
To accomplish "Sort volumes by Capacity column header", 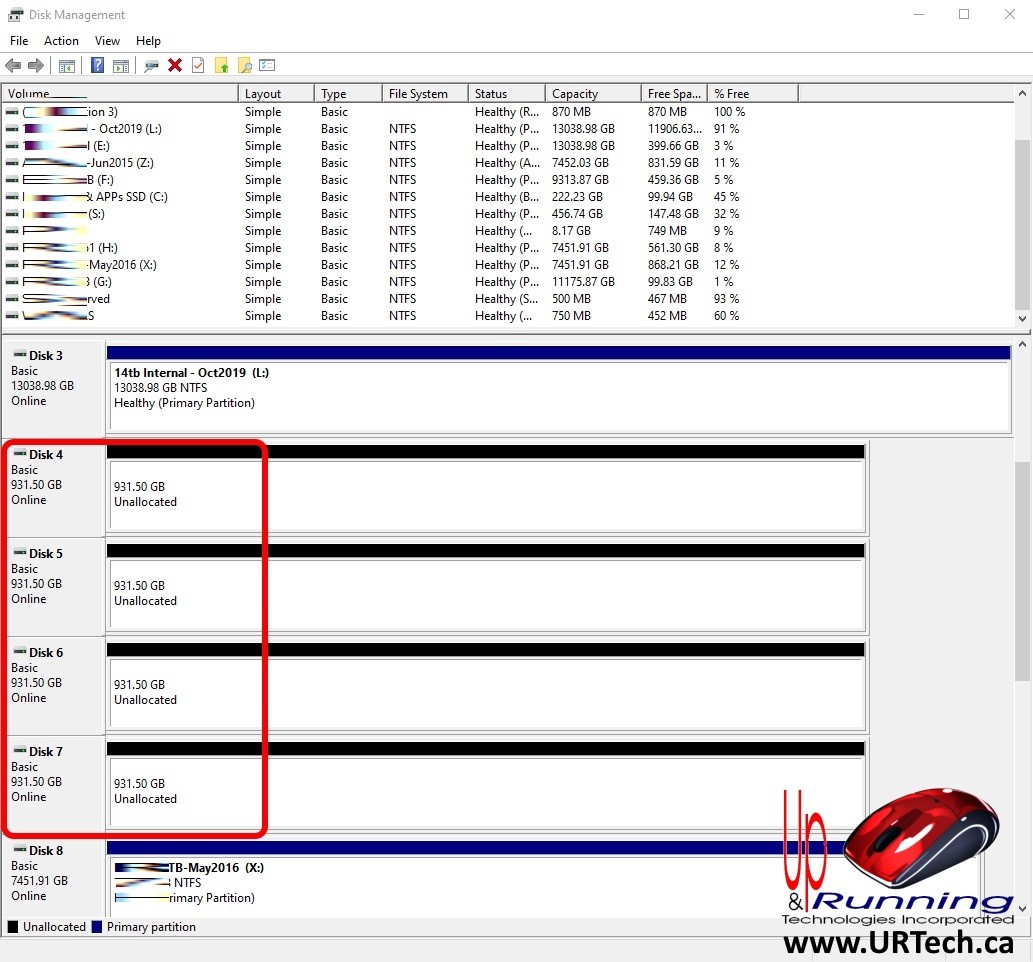I will click(592, 94).
